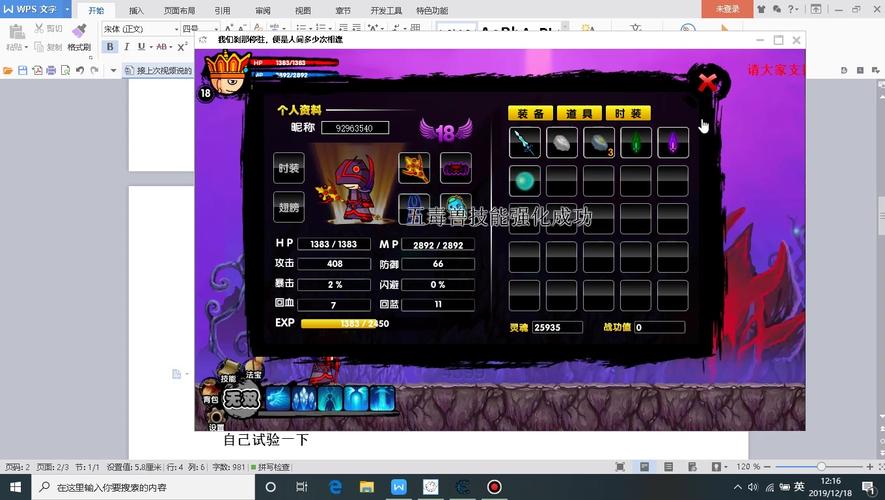Click the cut 剪切 button
Viewport: 885px width, 500px height.
coord(48,28)
